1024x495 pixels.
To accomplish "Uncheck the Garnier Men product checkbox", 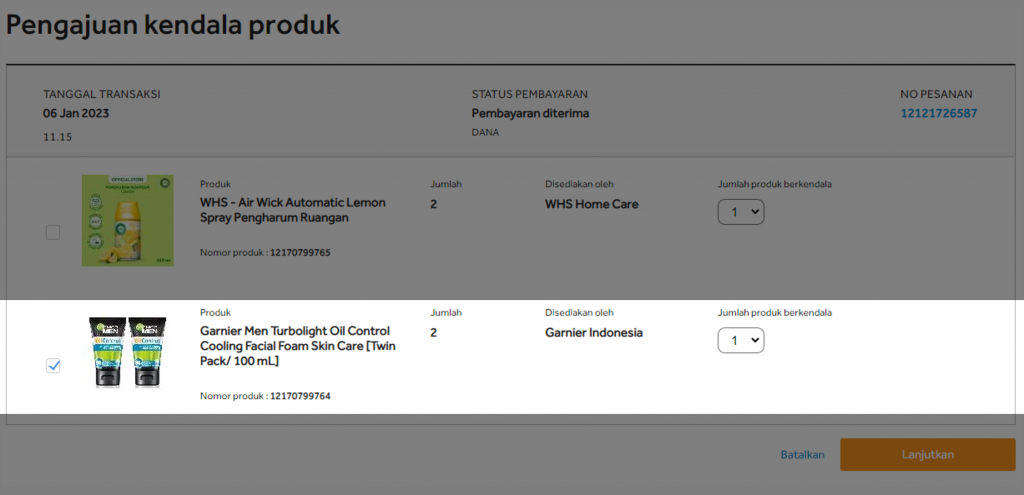I will click(53, 366).
